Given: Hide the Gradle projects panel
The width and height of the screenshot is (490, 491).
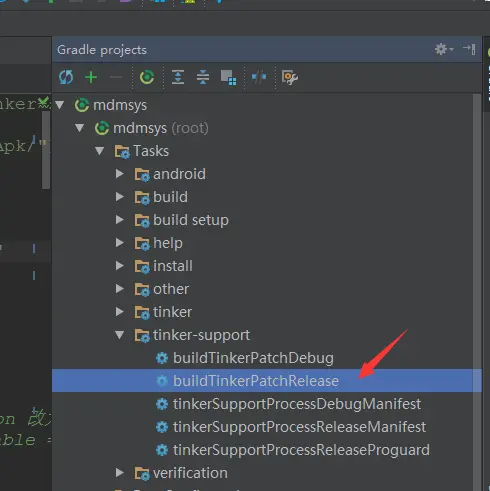Looking at the screenshot, I should coord(469,49).
